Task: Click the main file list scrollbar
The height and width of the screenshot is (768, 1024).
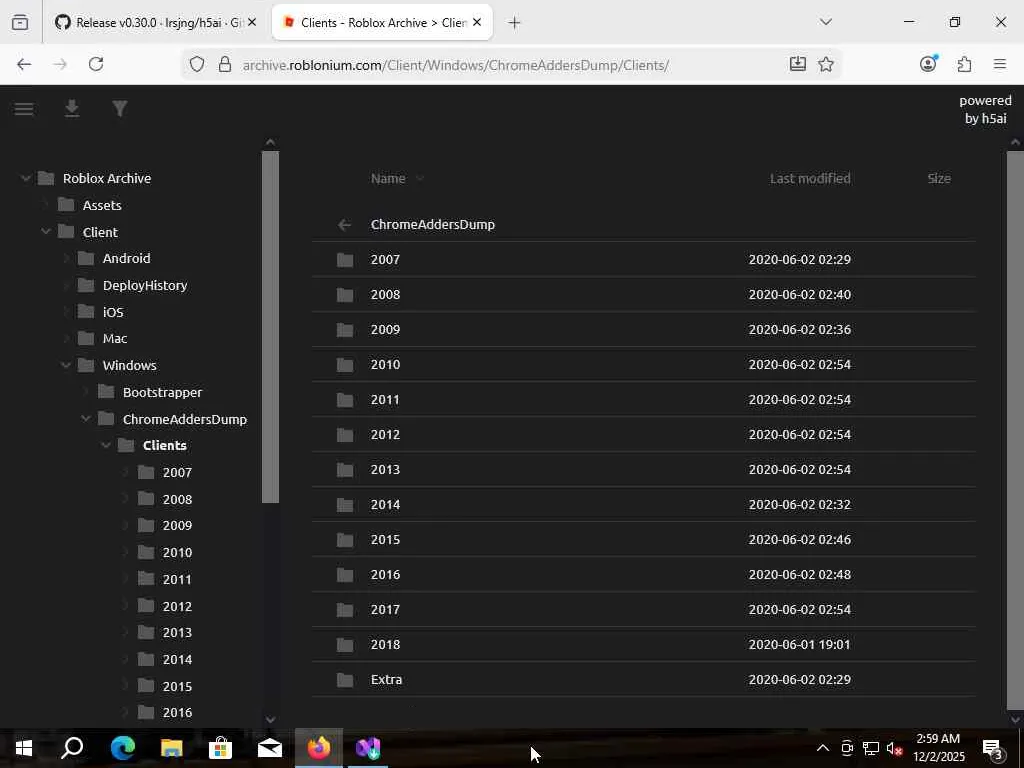Action: [x=1015, y=430]
